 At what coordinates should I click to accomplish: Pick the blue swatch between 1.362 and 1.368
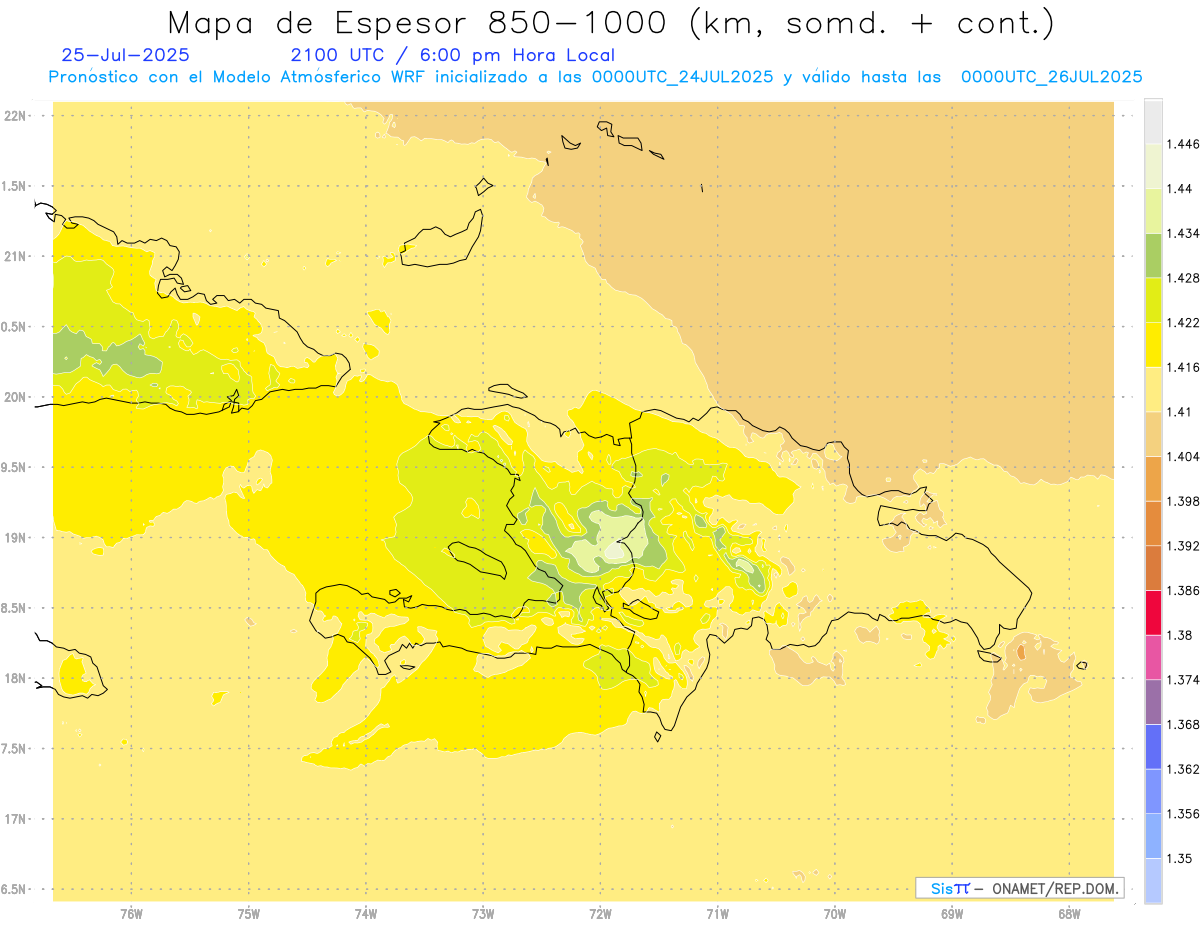pyautogui.click(x=1153, y=746)
